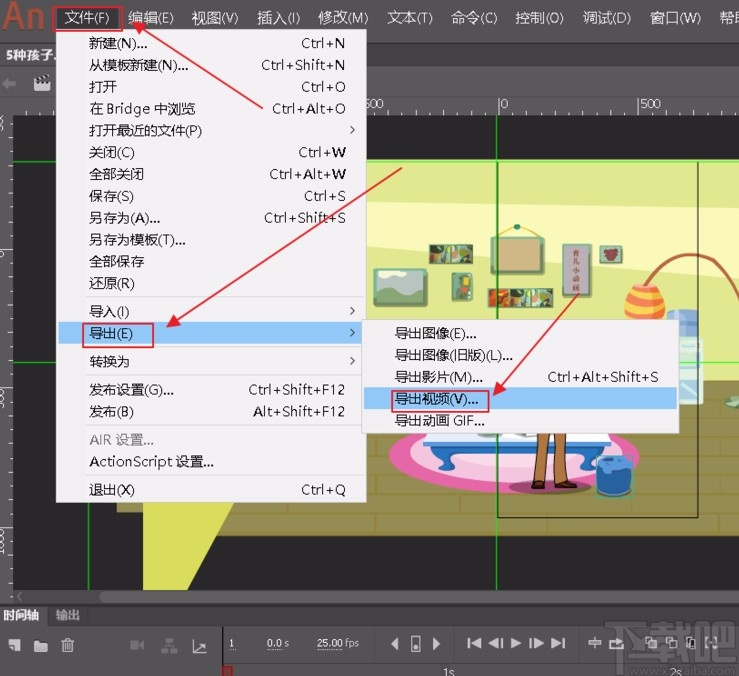Switch to the 时间轴 tab
Viewport: 739px width, 676px height.
pos(21,615)
